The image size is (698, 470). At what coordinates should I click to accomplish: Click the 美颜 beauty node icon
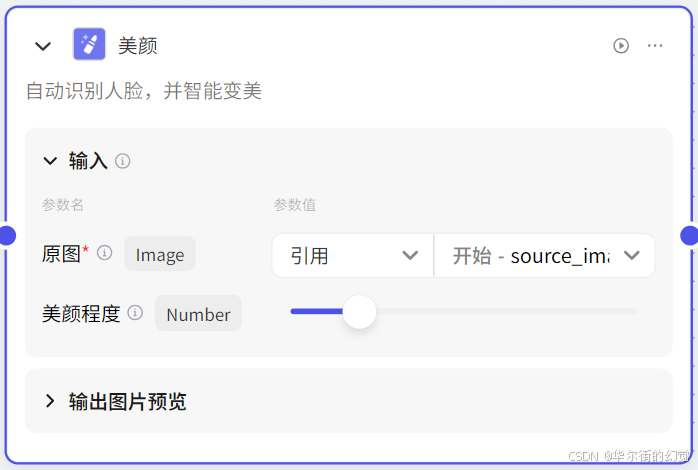tap(89, 44)
